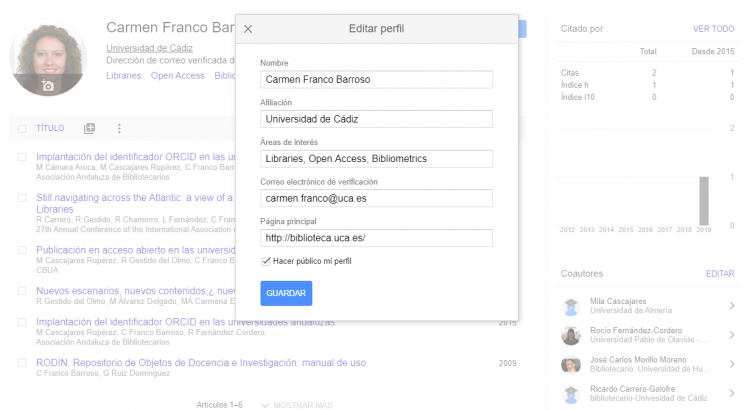Click the camera icon on profile photo
Viewport: 750px width, 410px height.
(47, 86)
